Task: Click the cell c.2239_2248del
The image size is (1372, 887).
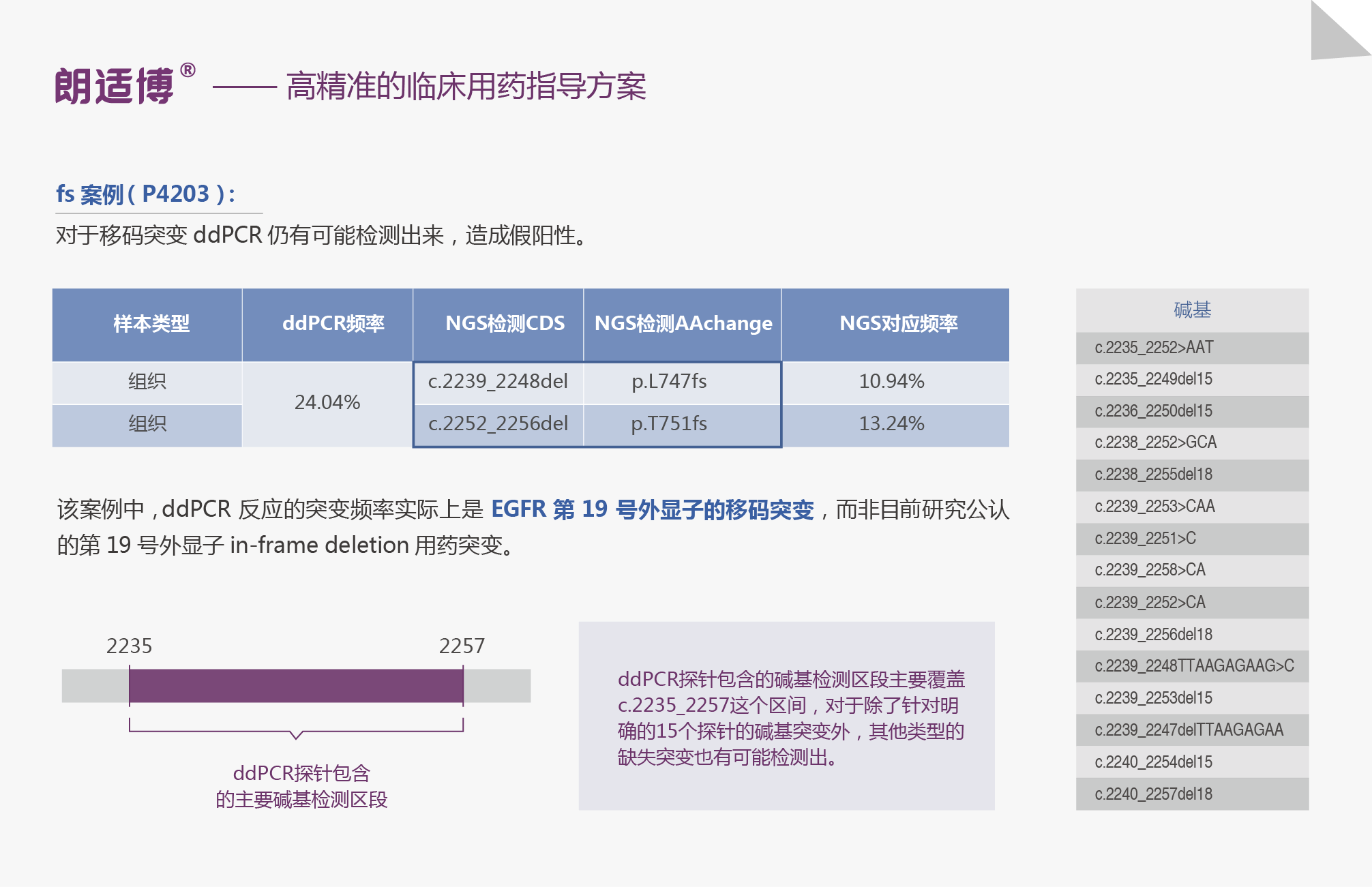Action: click(498, 382)
